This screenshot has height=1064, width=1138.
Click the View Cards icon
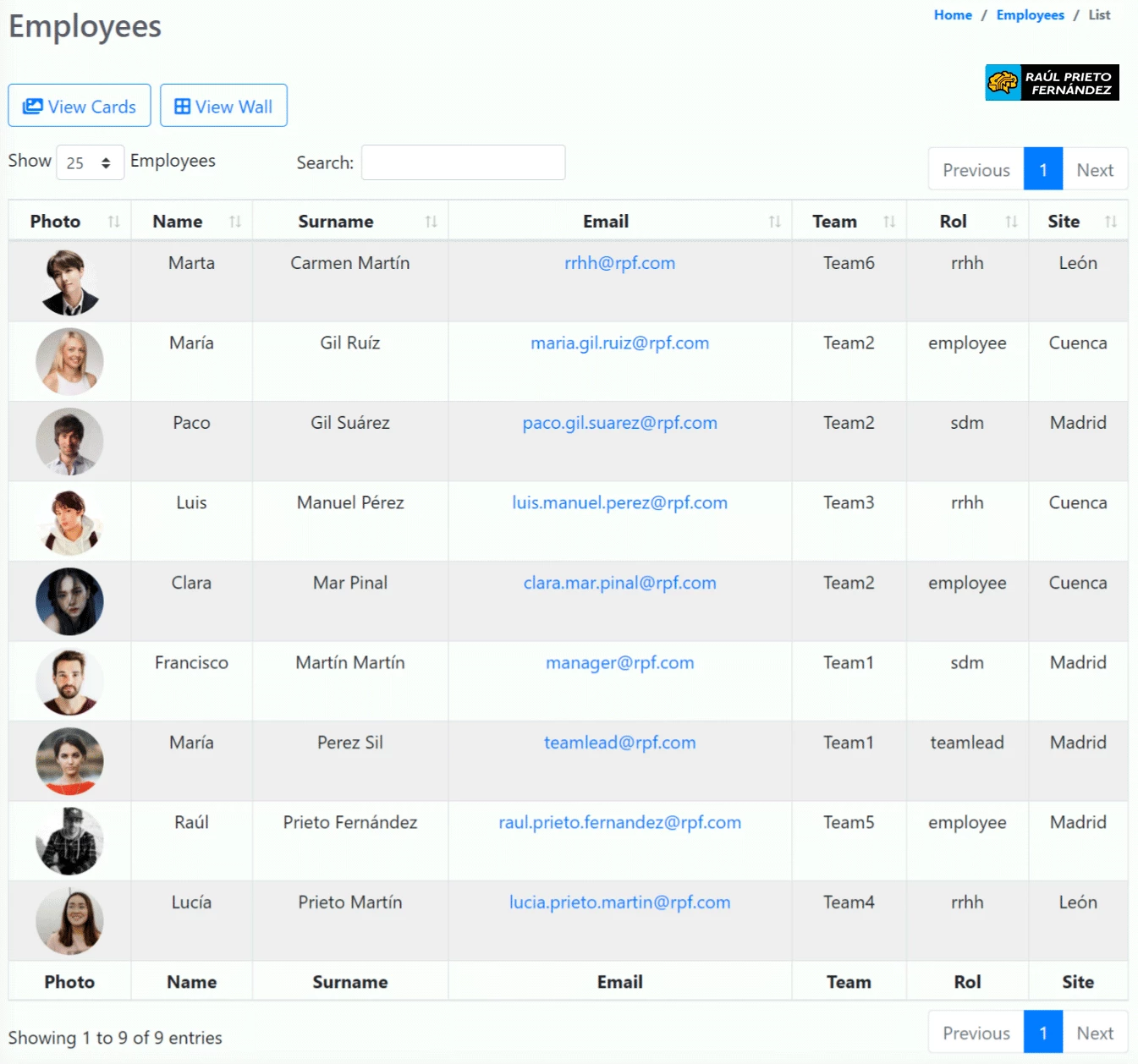[x=34, y=105]
